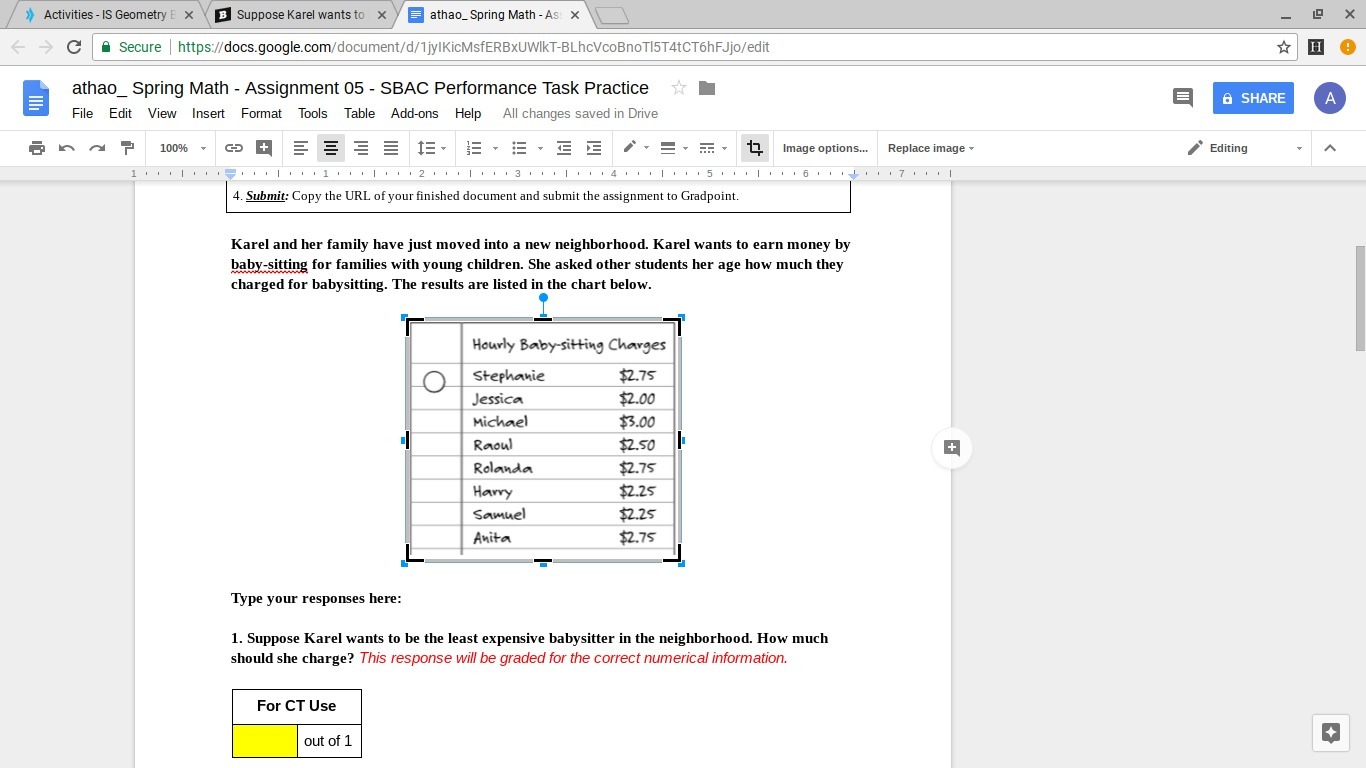Select the Paint format tool
This screenshot has height=768, width=1366.
tap(127, 148)
